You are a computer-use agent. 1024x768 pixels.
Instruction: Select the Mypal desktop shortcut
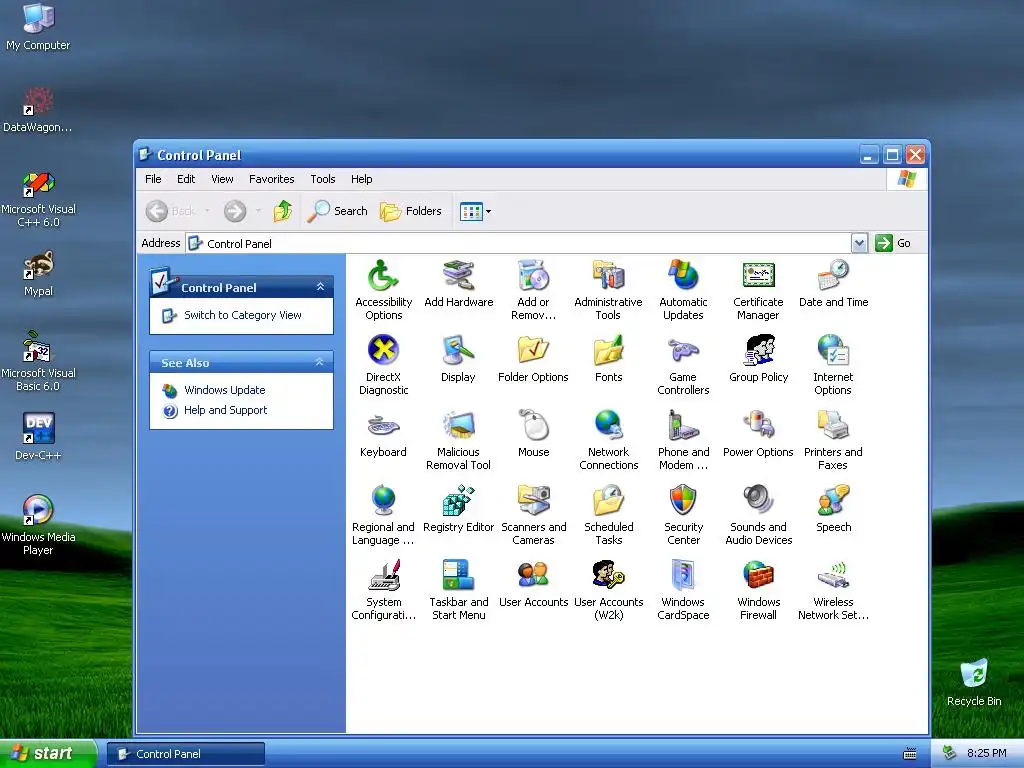coord(39,273)
